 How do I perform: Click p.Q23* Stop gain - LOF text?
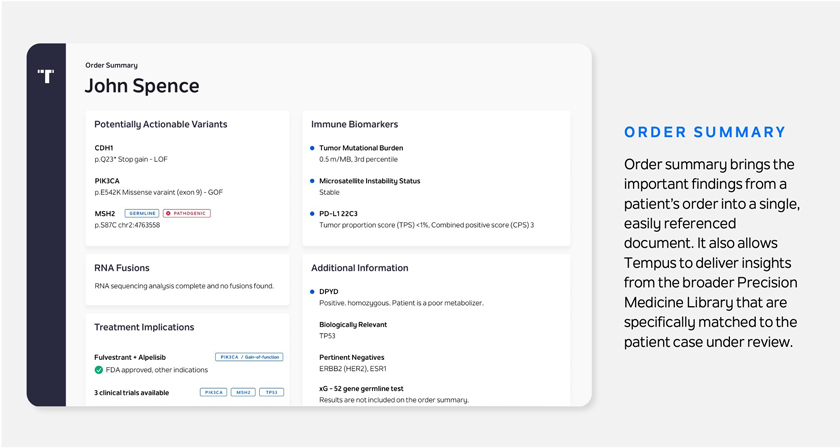coord(131,159)
